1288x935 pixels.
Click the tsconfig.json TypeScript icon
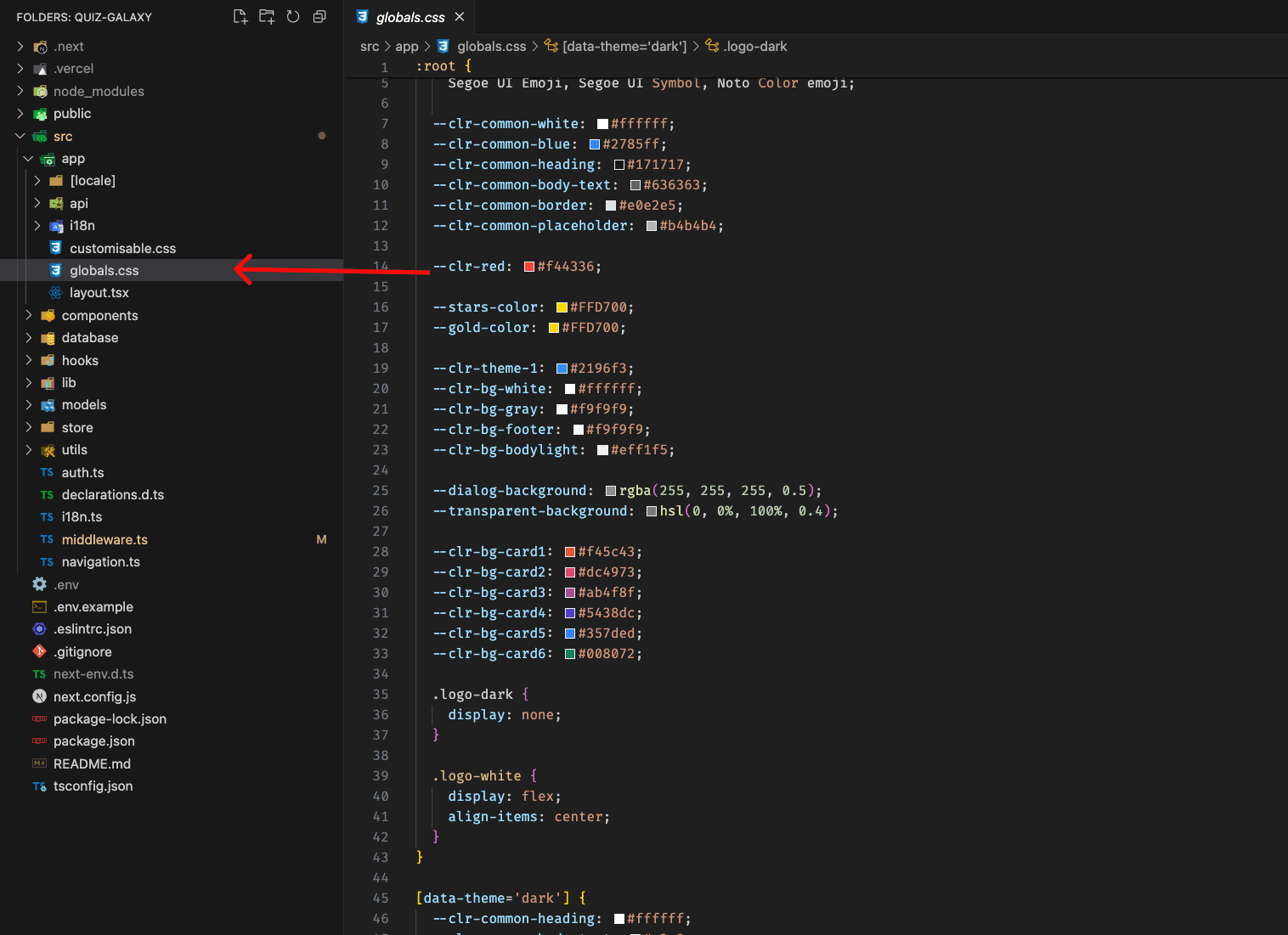(x=39, y=786)
